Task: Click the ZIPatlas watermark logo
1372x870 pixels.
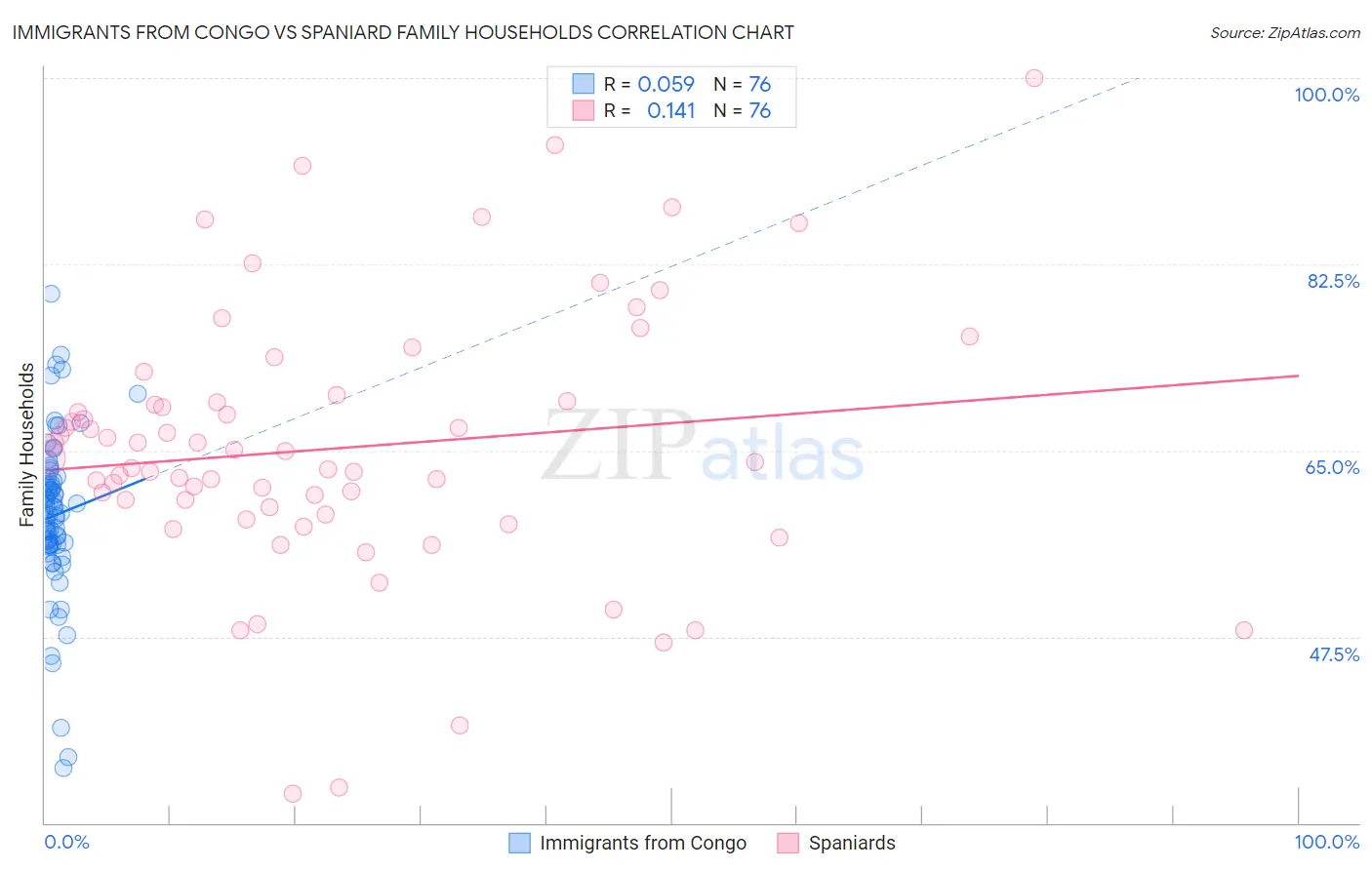Action: click(703, 446)
